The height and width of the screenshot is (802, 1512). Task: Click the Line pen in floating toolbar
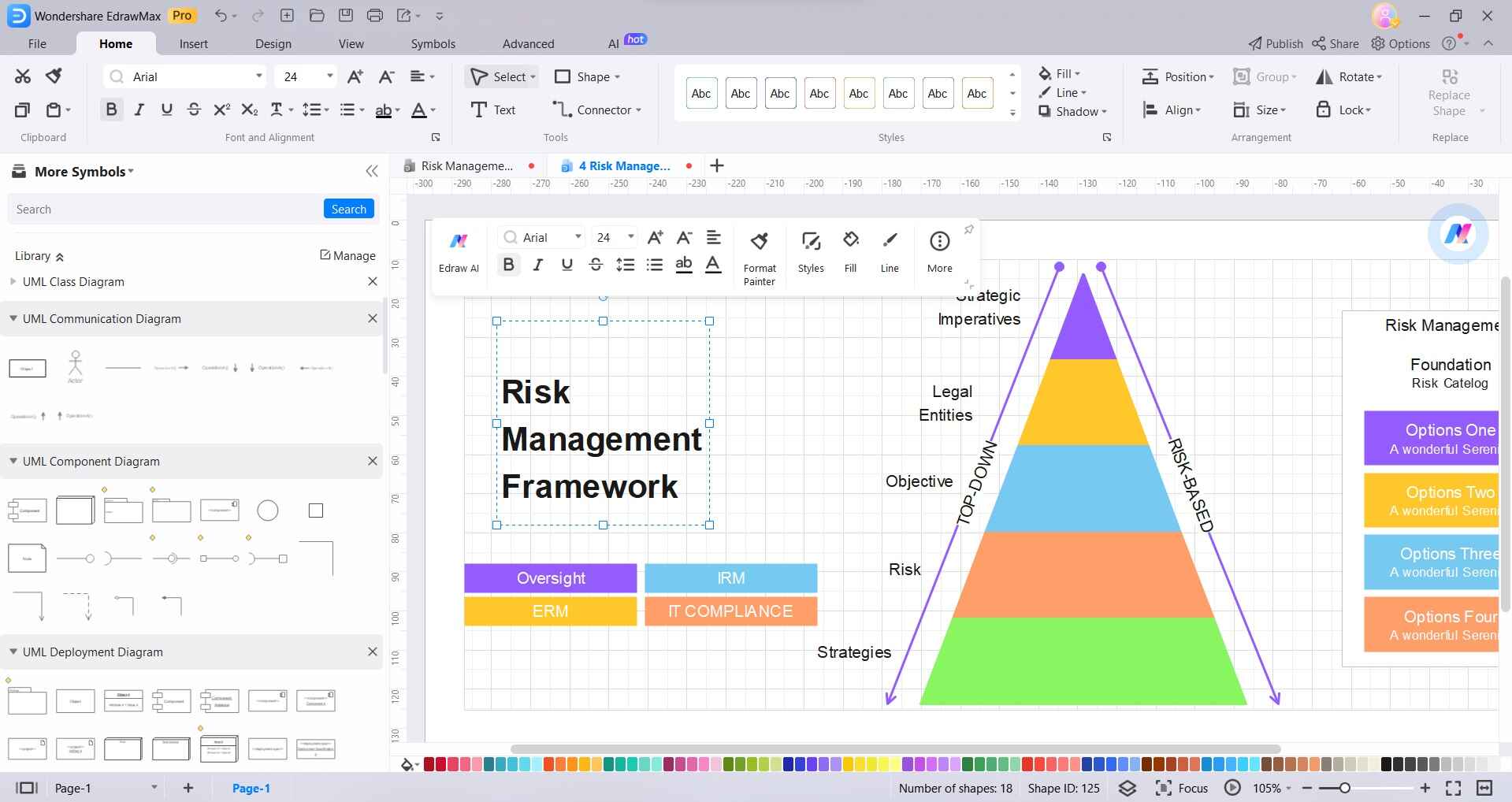click(890, 252)
